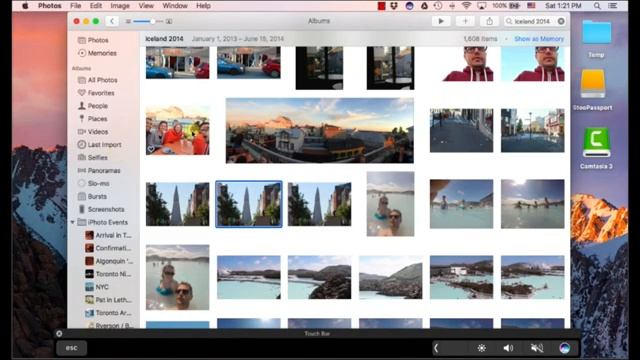Viewport: 640px width, 360px height.
Task: Open the File menu
Action: 76,6
